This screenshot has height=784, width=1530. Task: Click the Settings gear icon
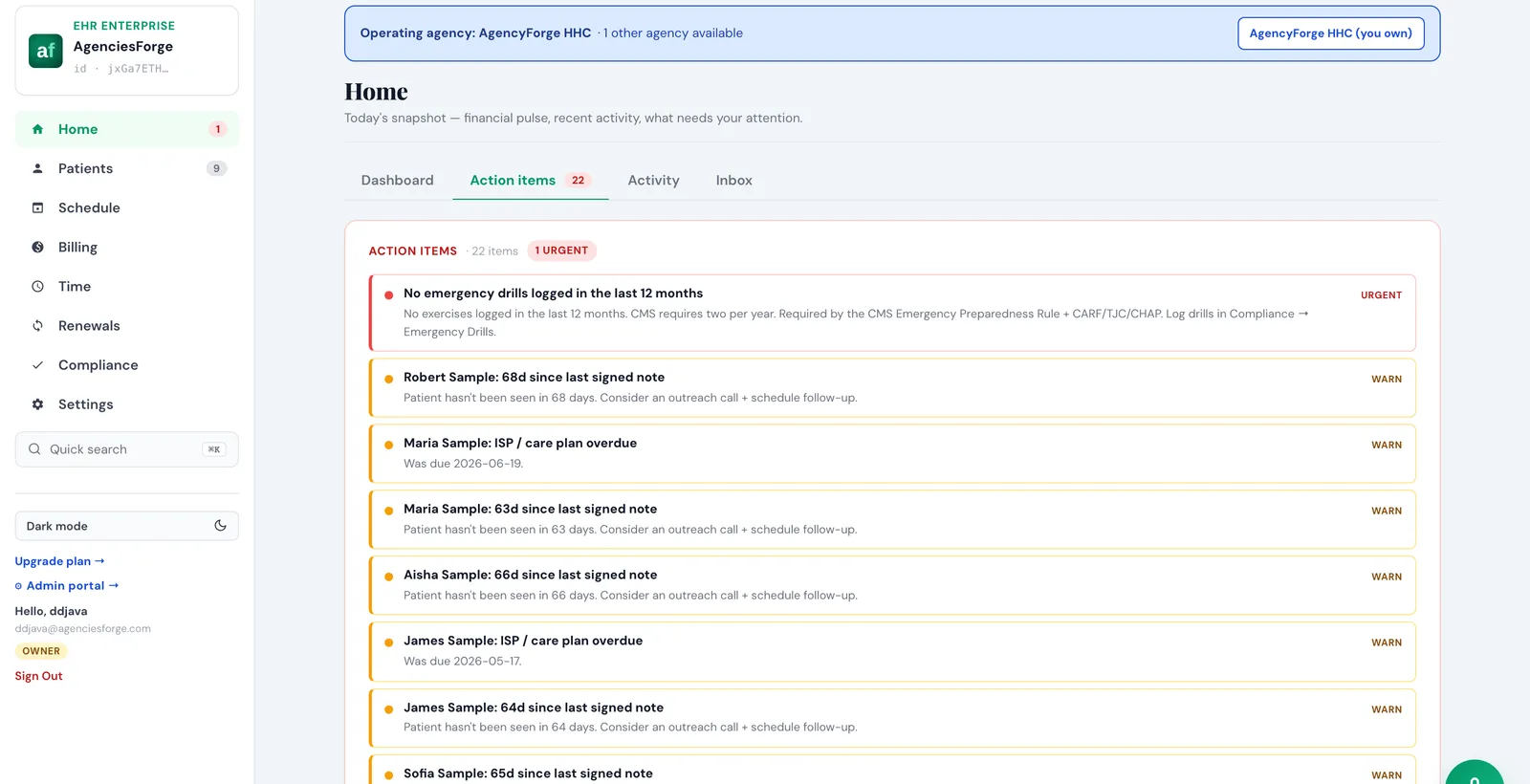click(37, 403)
